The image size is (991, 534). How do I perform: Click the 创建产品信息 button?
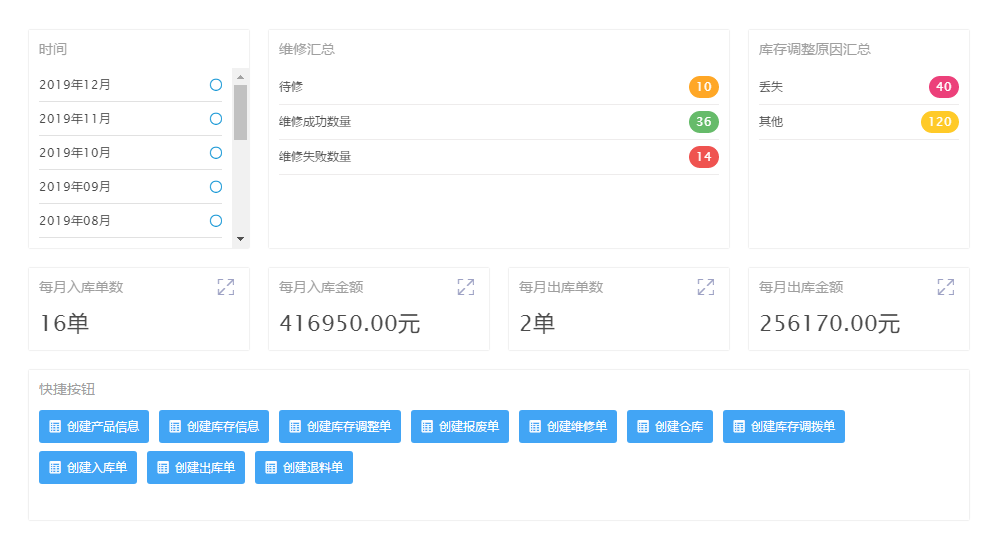(x=95, y=427)
